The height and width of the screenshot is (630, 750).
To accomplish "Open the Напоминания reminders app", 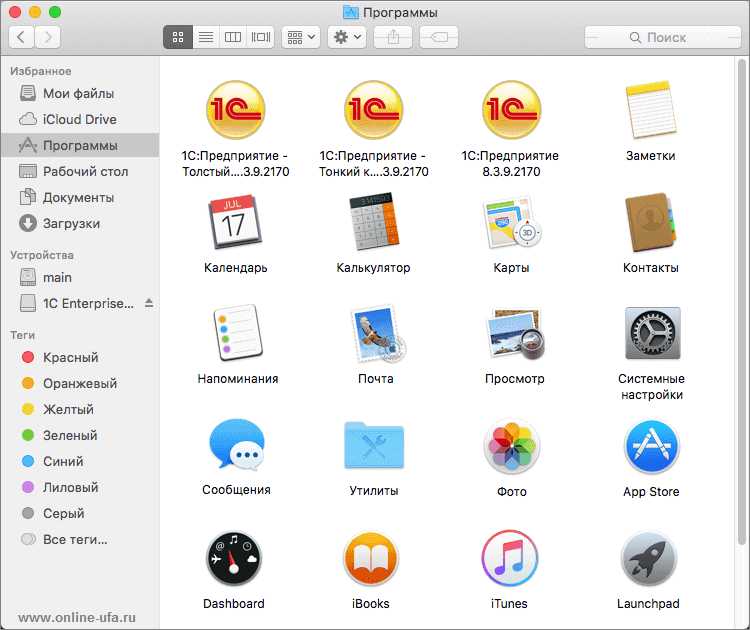I will click(238, 333).
